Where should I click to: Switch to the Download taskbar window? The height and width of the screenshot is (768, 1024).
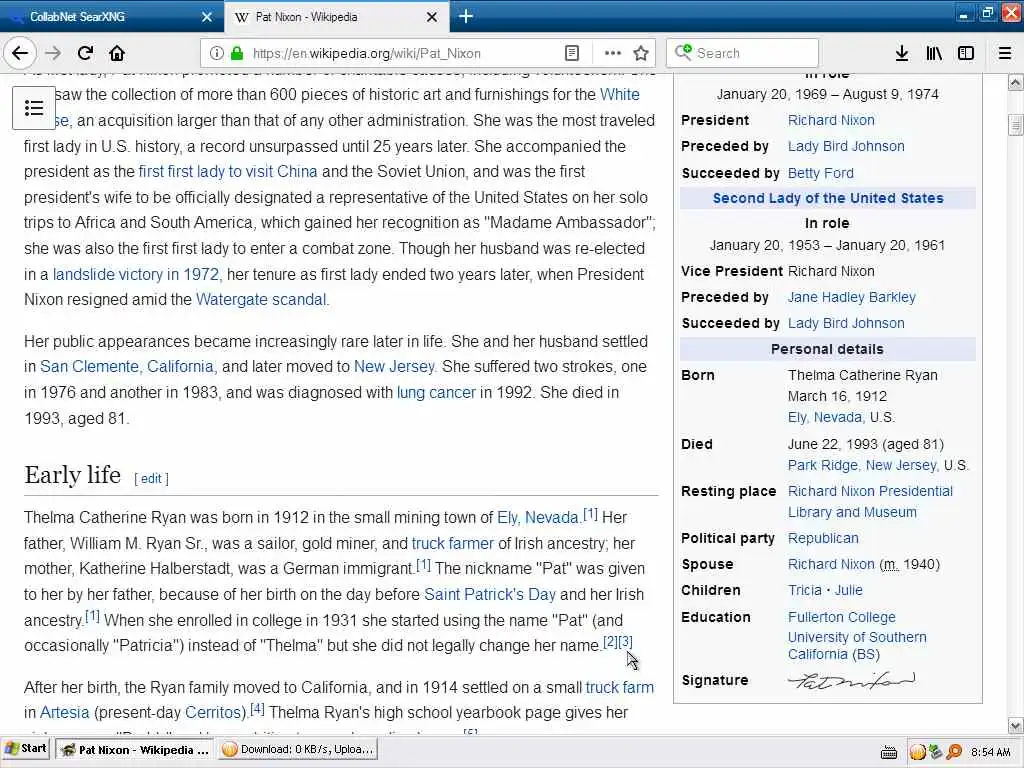(298, 749)
